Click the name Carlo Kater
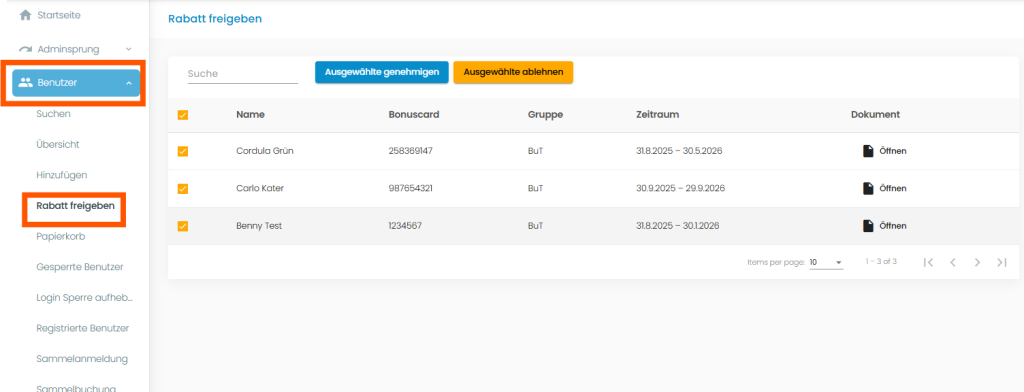1024x392 pixels. click(260, 188)
